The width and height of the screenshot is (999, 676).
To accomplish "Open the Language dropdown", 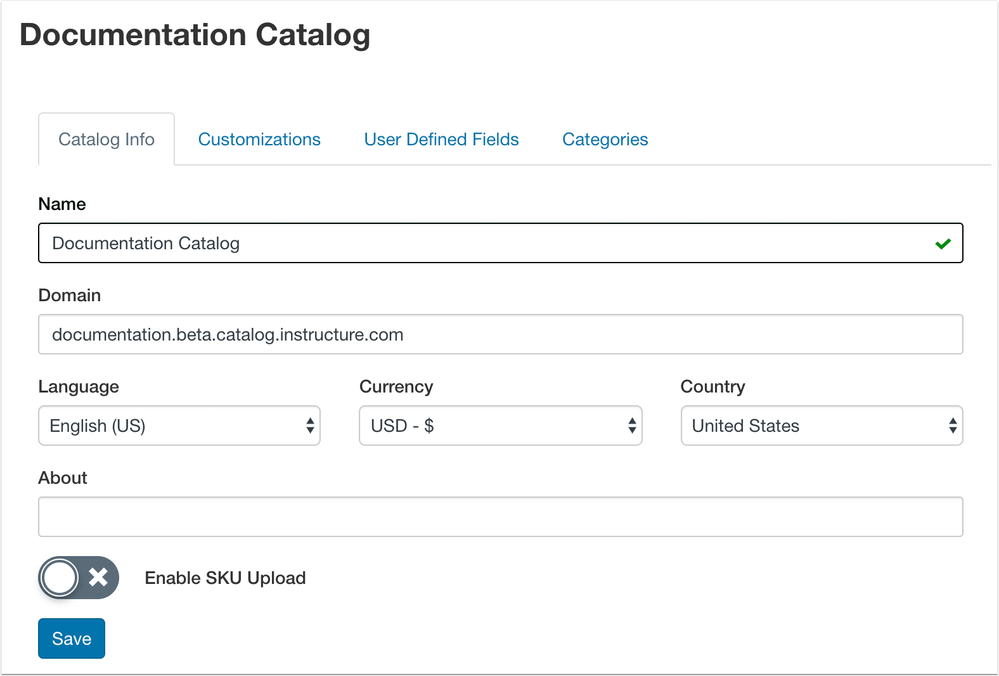I will point(180,425).
